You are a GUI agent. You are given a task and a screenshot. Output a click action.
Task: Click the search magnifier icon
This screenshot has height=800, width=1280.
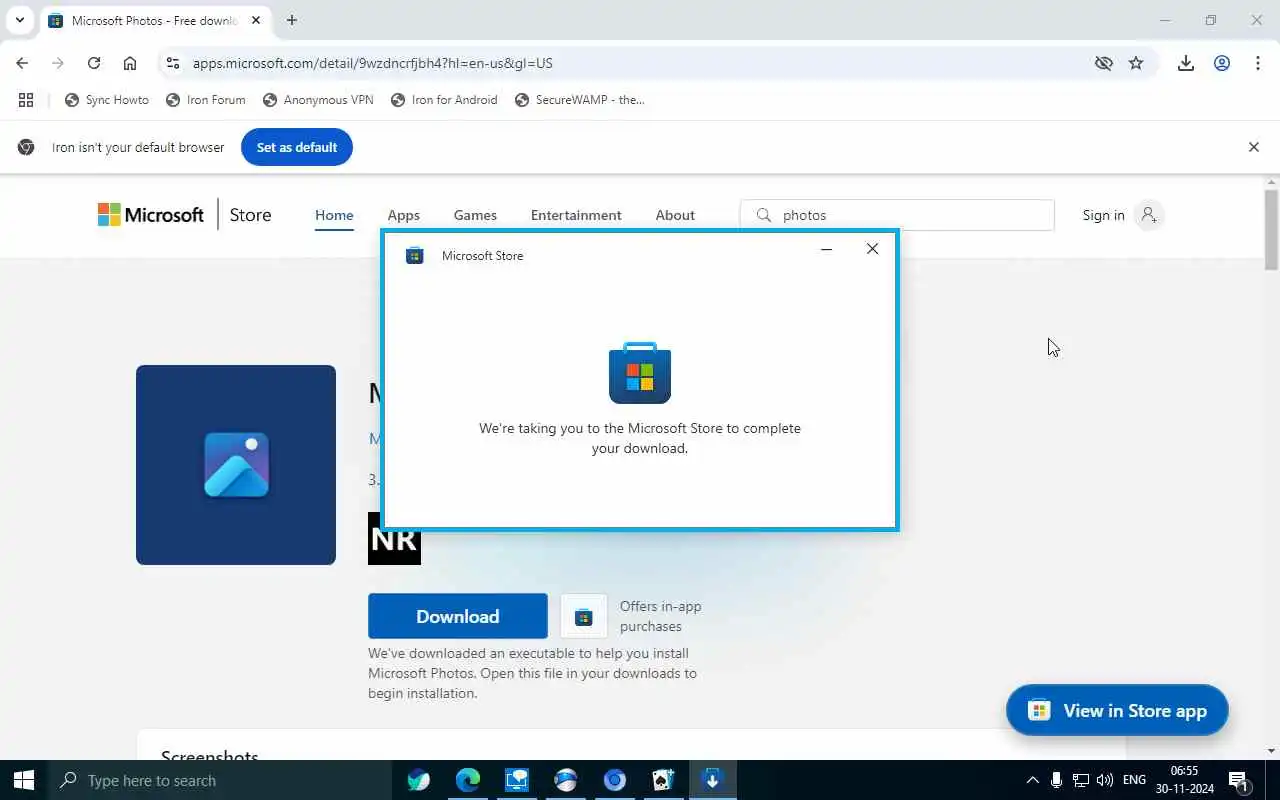point(764,215)
